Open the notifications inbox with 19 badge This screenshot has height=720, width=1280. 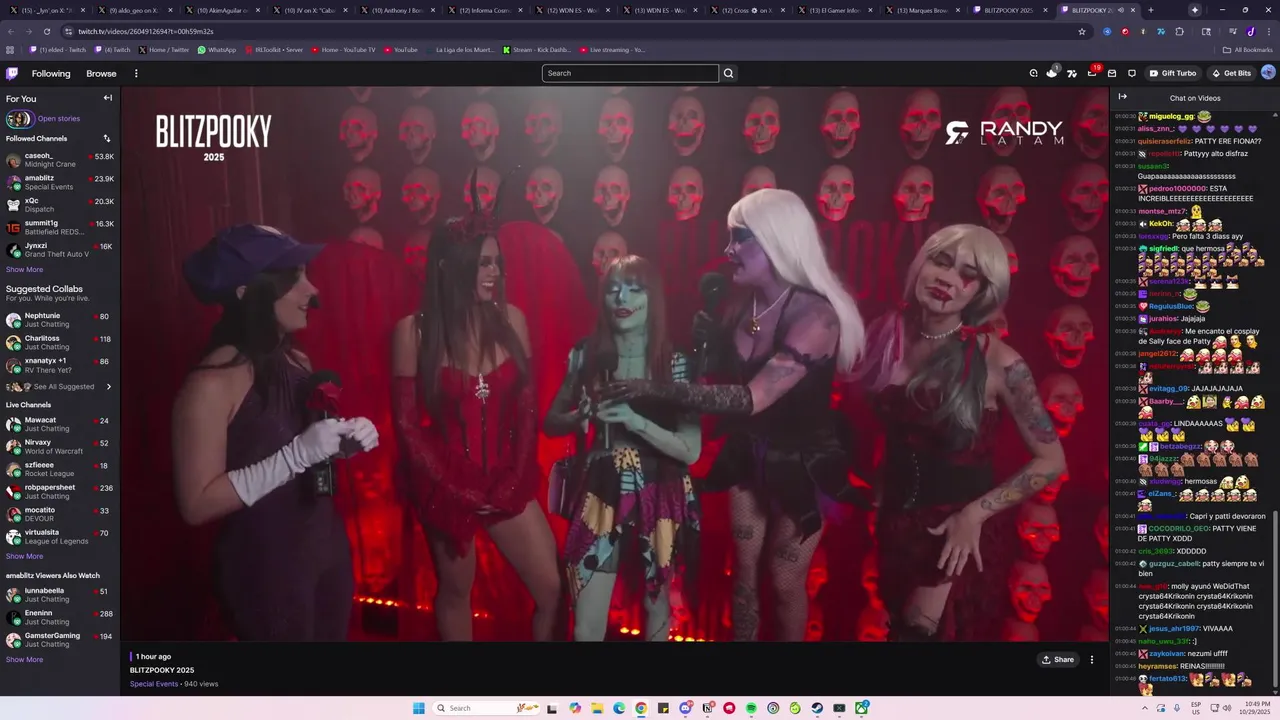tap(1092, 73)
